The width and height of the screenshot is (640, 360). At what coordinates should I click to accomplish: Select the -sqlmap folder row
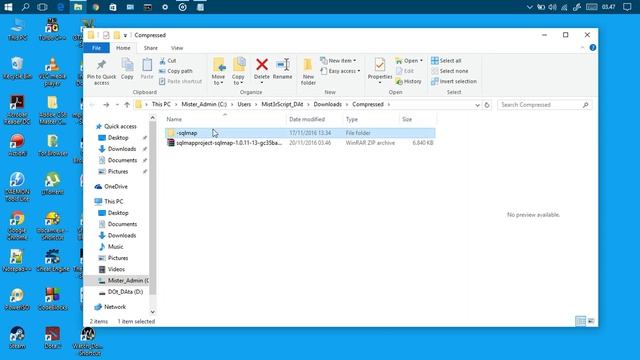coord(300,133)
